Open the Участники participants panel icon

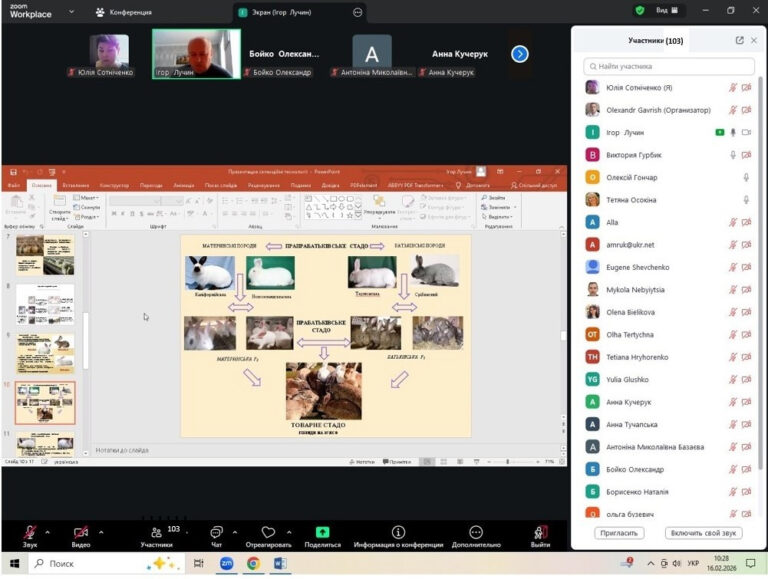click(x=156, y=532)
